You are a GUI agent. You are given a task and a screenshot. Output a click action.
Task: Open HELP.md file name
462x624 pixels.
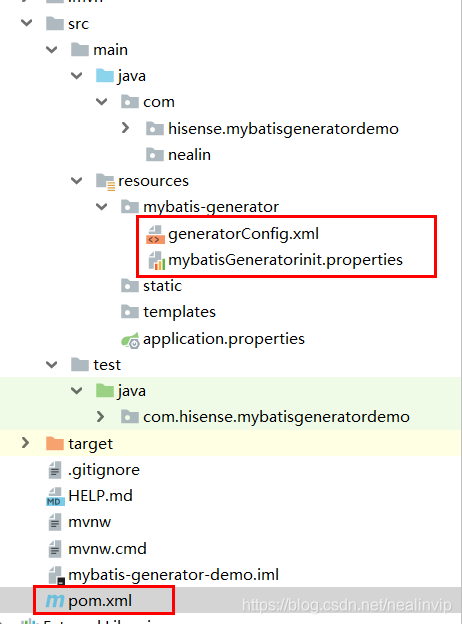click(x=100, y=496)
